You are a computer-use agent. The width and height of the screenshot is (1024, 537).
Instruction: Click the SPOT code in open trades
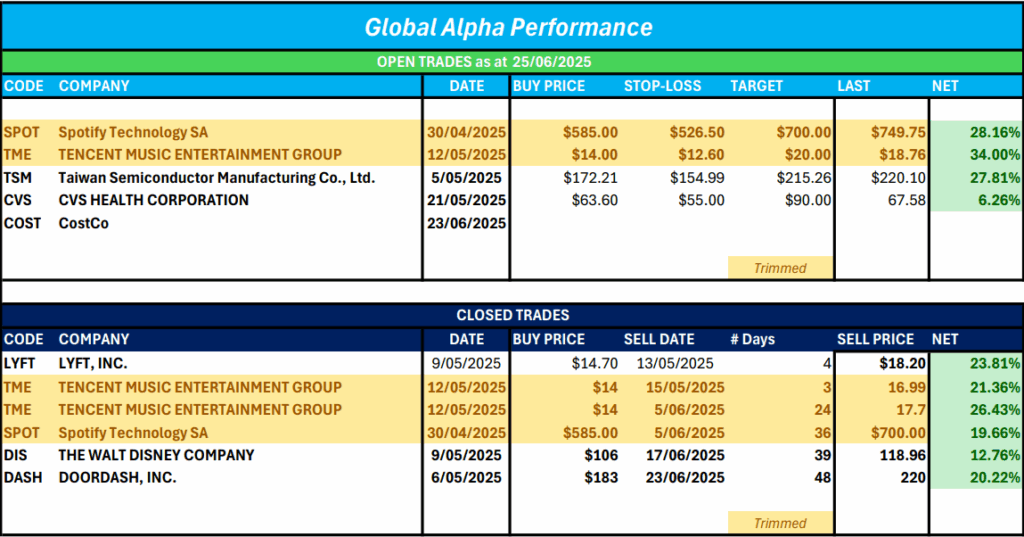22,132
